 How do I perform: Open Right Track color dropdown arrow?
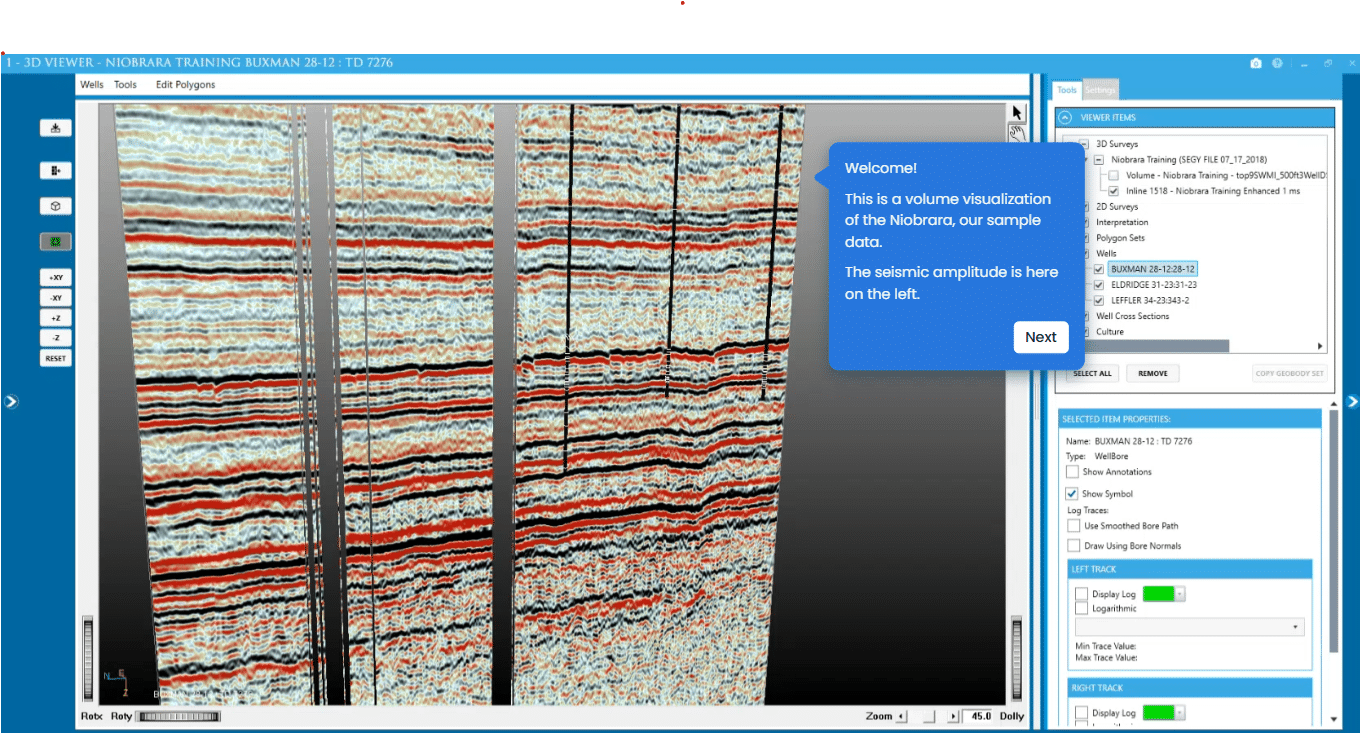pos(1180,713)
